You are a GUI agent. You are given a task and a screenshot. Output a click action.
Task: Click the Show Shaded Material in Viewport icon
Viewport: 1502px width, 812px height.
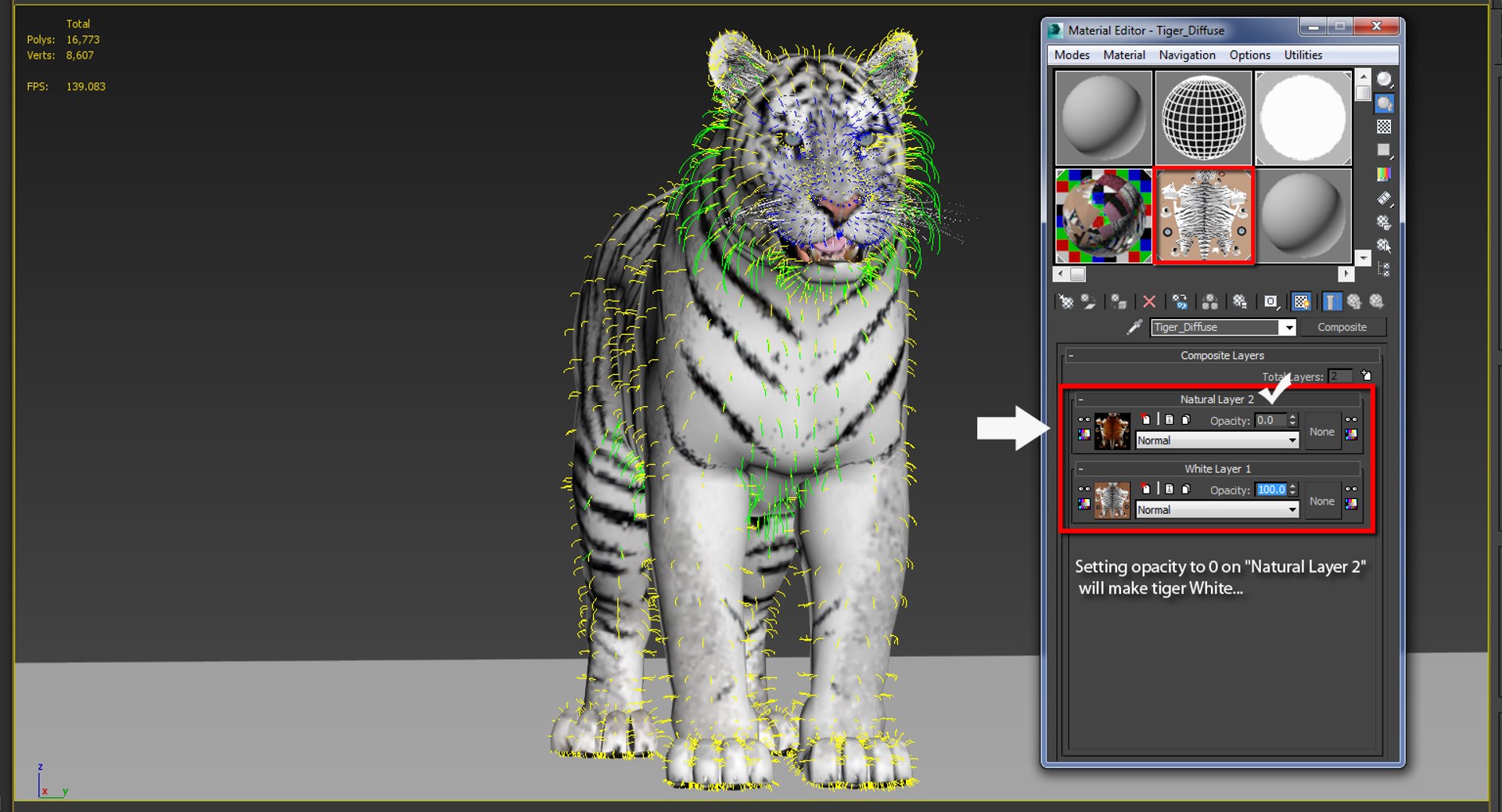click(x=1301, y=301)
